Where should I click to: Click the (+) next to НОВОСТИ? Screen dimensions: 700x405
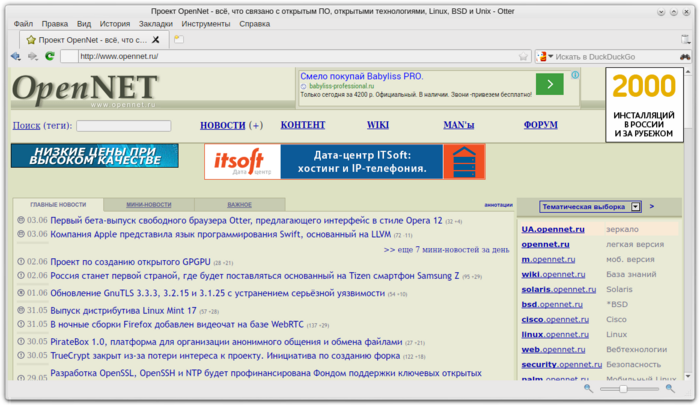click(256, 125)
